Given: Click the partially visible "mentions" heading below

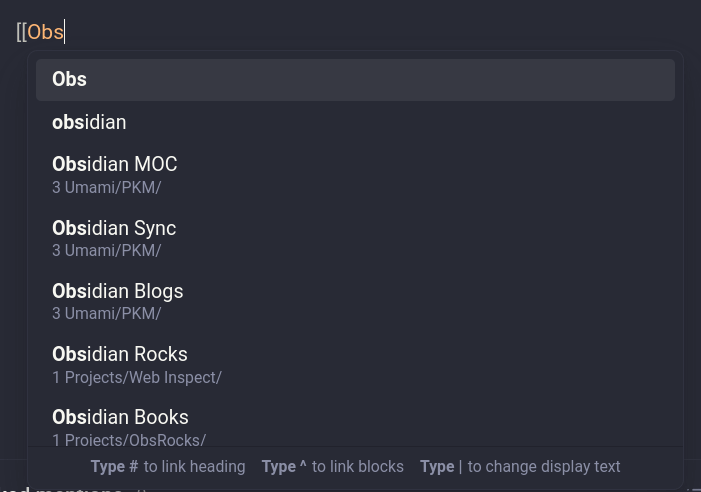Looking at the screenshot, I should click(x=79, y=490).
